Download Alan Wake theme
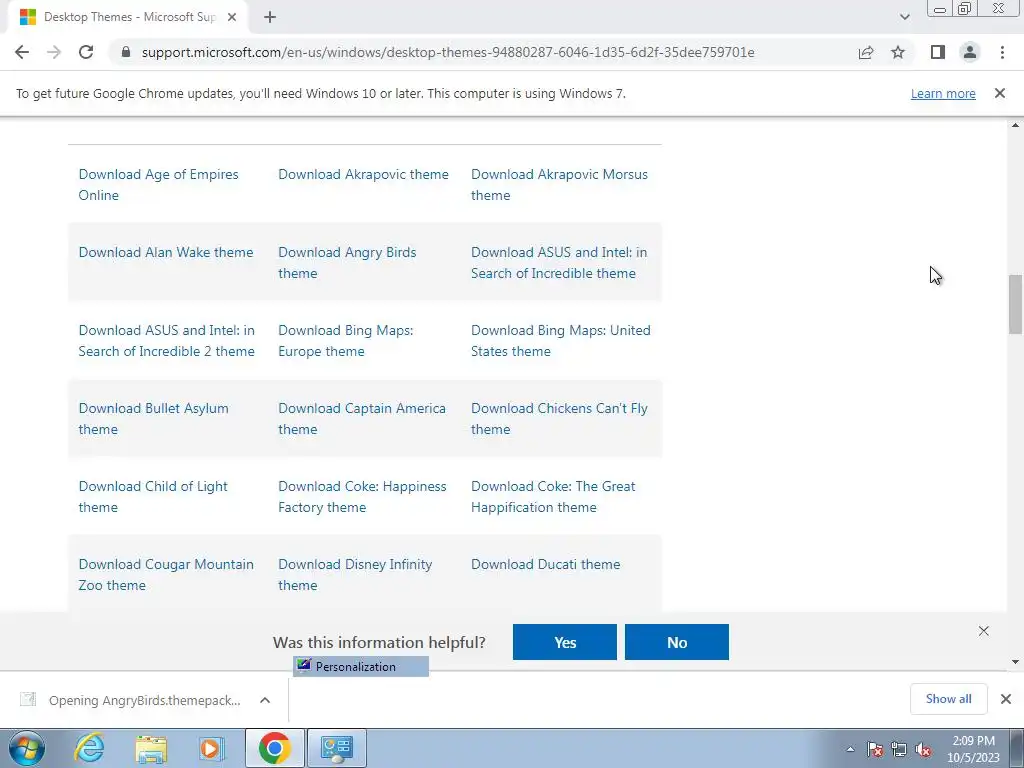 pos(166,252)
